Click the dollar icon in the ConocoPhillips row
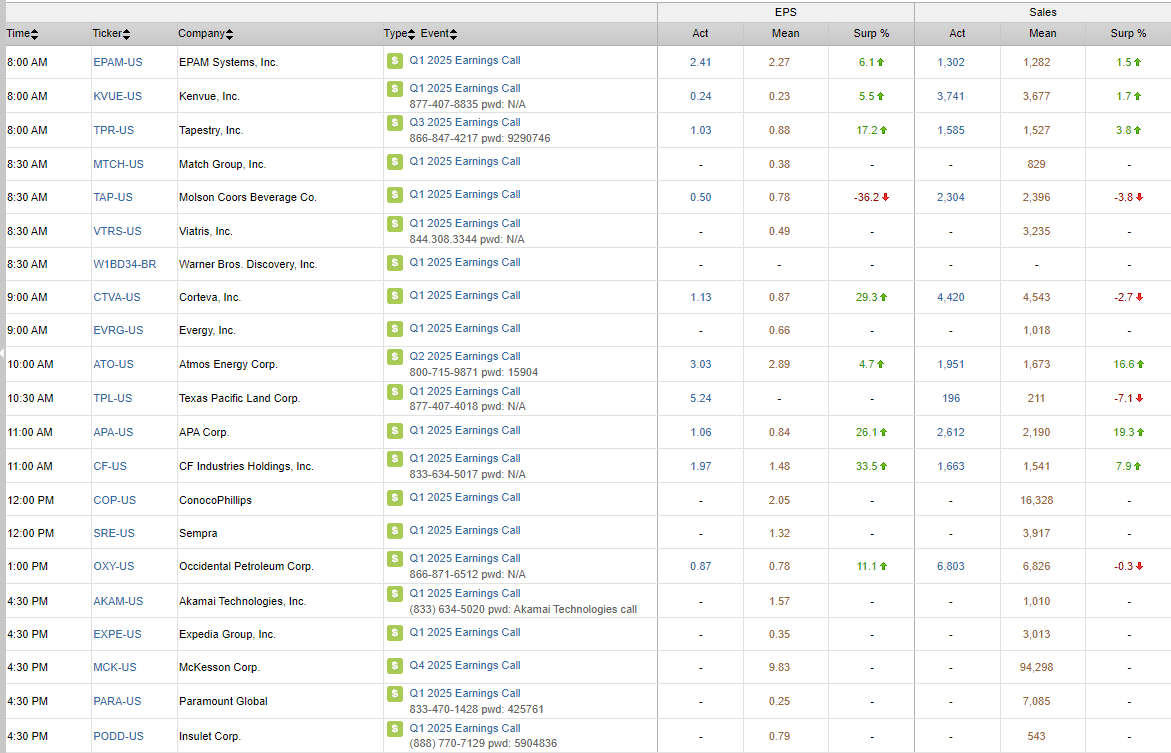 pyautogui.click(x=395, y=497)
